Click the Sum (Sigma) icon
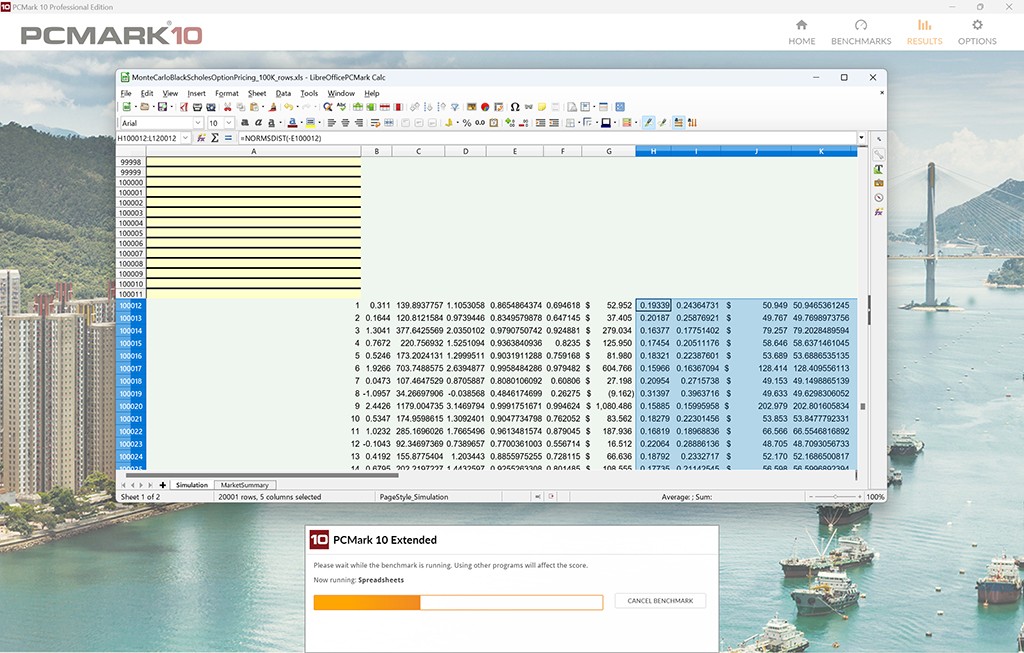The image size is (1024, 653). coord(214,138)
